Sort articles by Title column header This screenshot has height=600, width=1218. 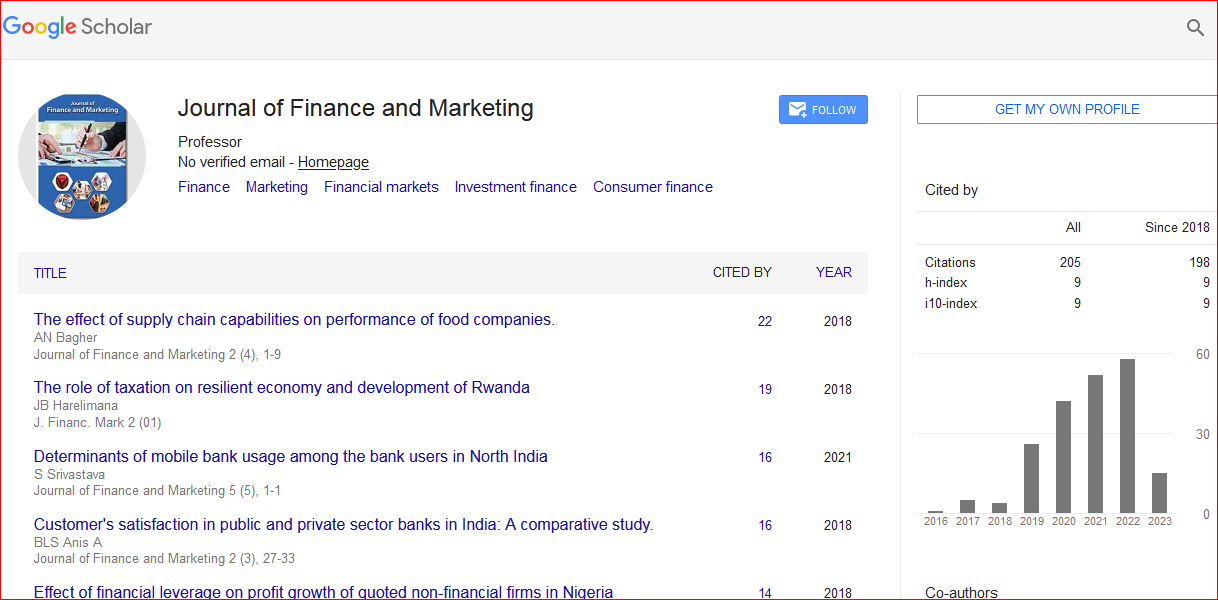pyautogui.click(x=50, y=273)
